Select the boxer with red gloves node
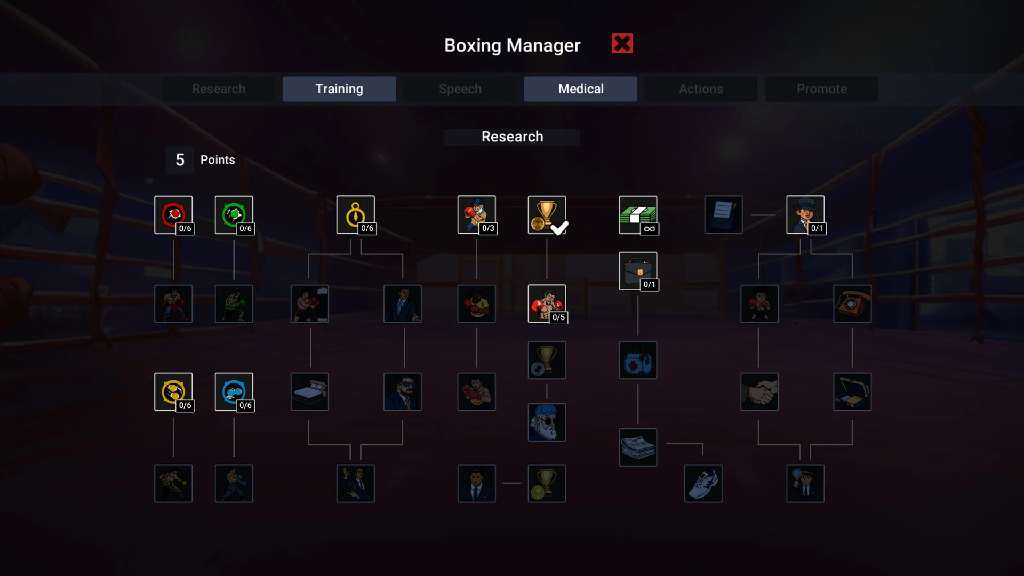The height and width of the screenshot is (576, 1024). point(547,304)
